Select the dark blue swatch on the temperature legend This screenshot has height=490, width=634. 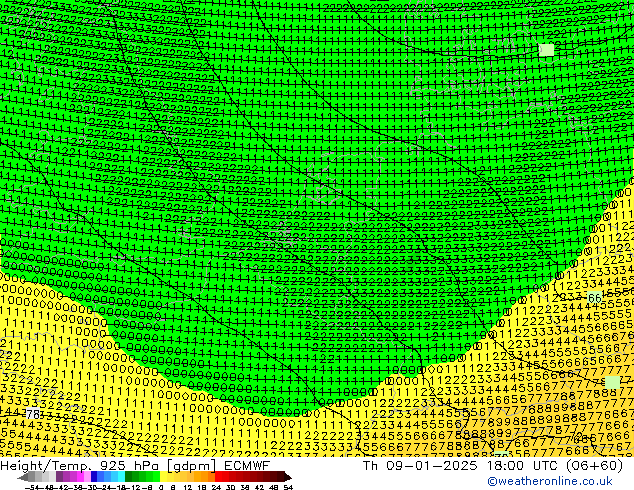(x=94, y=477)
